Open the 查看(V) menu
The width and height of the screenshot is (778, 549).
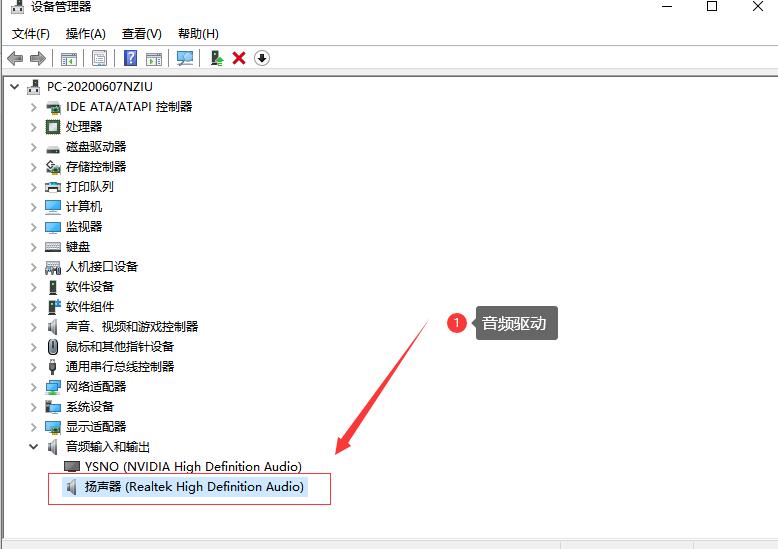click(141, 34)
